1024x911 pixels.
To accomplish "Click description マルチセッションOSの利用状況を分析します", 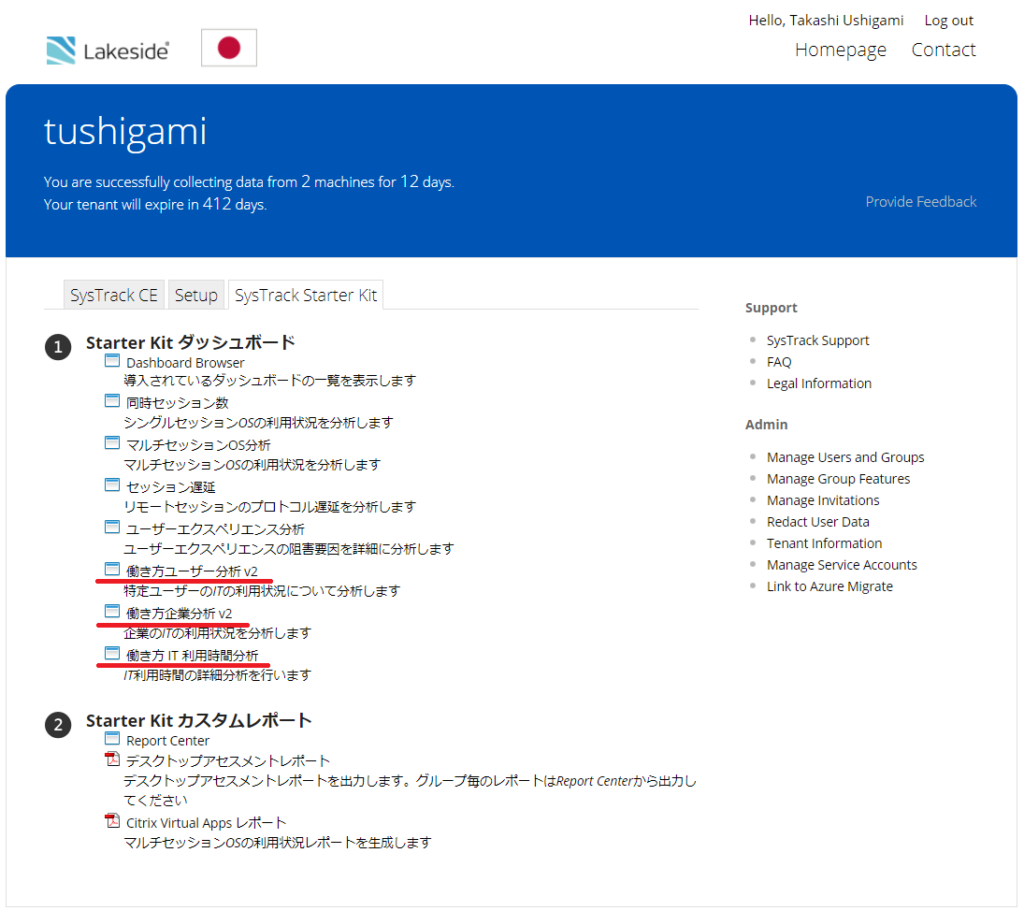I will (252, 465).
